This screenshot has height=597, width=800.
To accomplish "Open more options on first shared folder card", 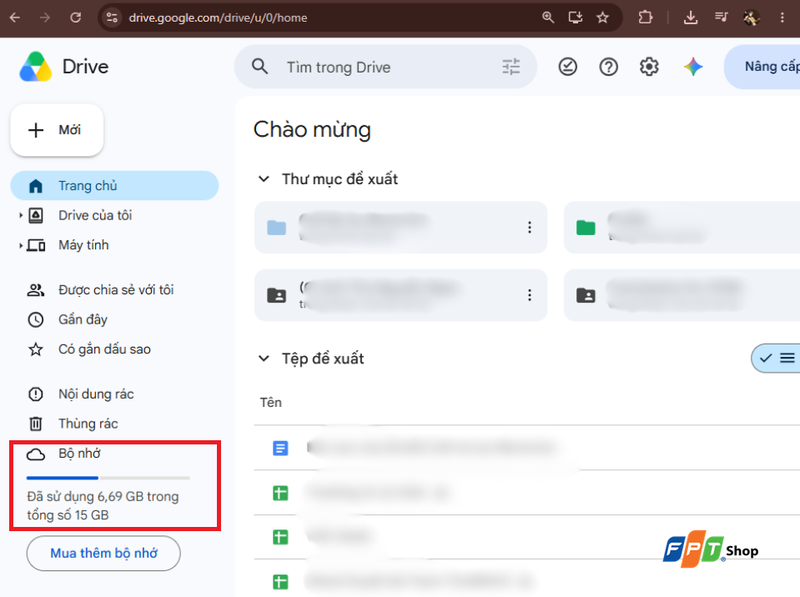I will (x=530, y=295).
